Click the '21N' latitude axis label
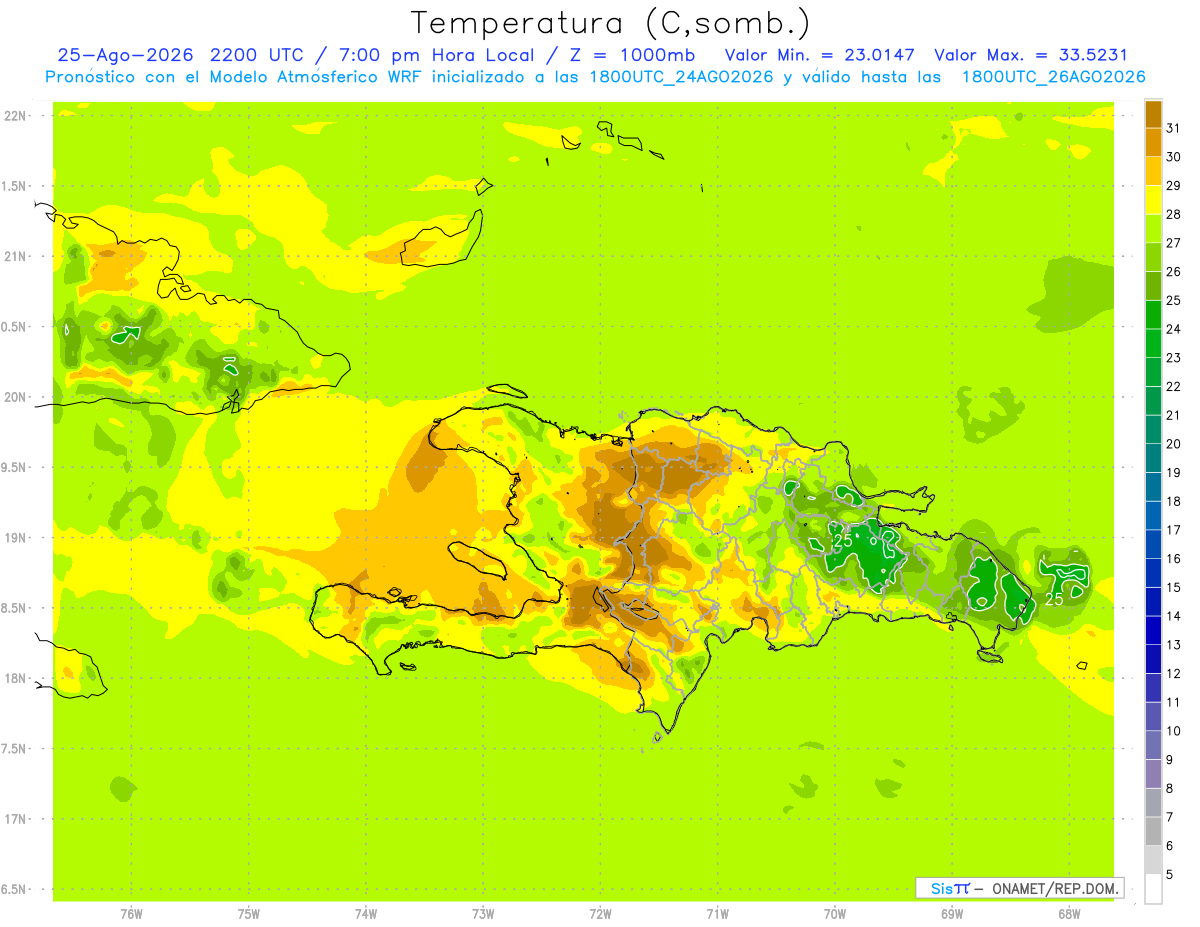The width and height of the screenshot is (1200, 927). coord(16,257)
